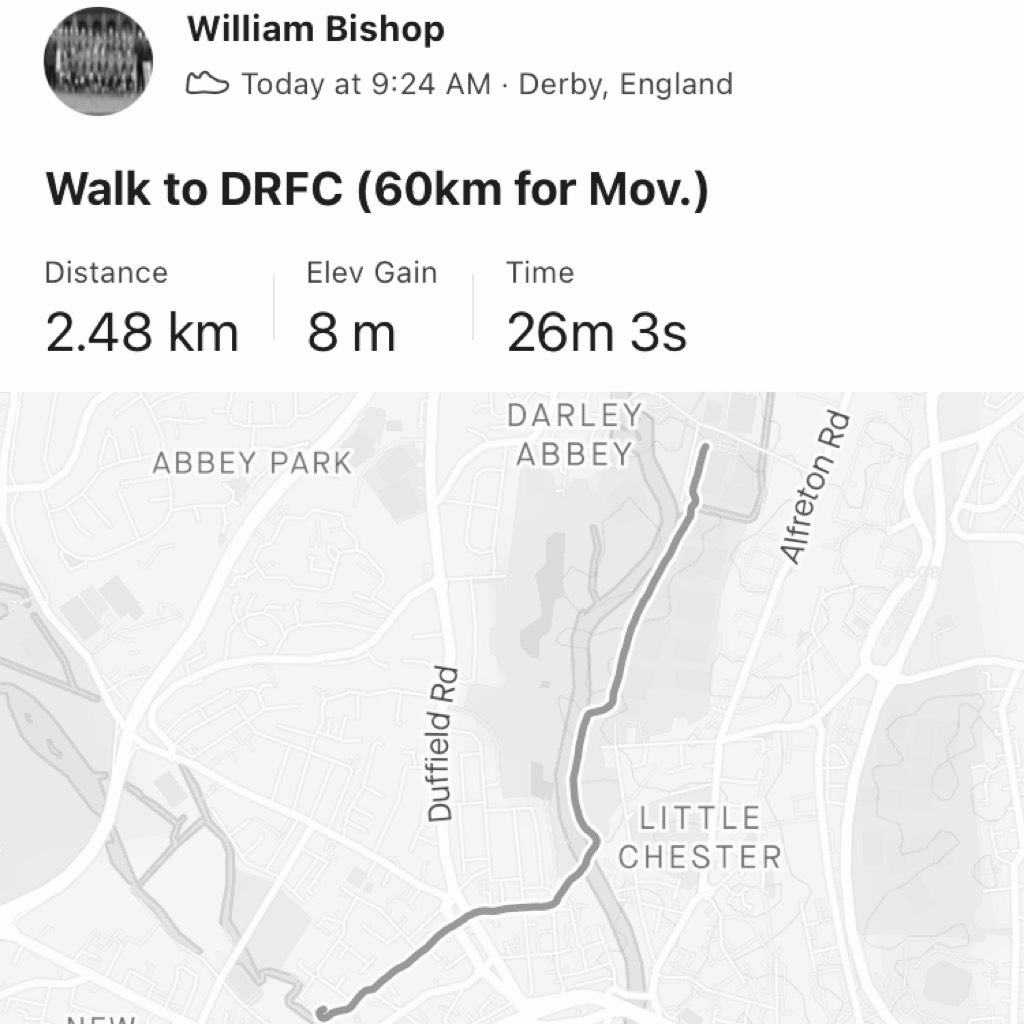Tap the William Bishop athlete name
This screenshot has width=1024, height=1024.
[x=315, y=29]
